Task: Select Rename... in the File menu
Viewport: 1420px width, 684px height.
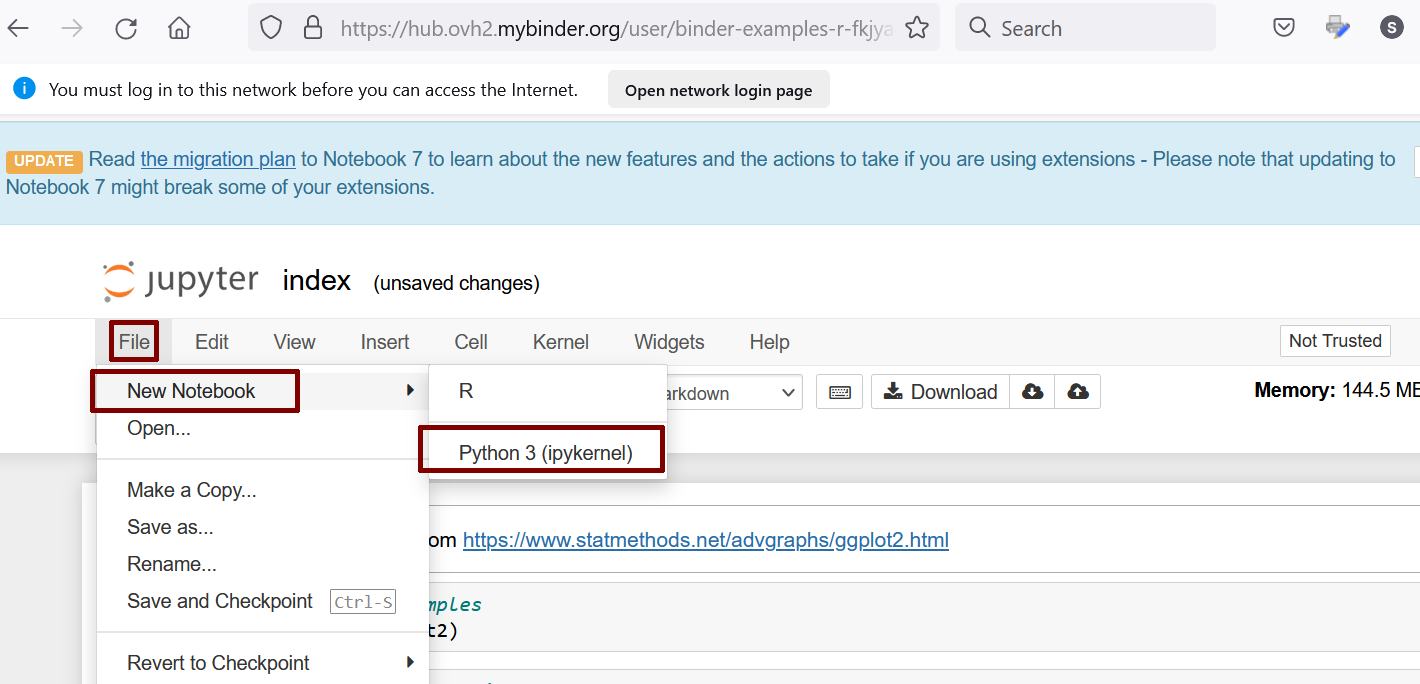Action: (262, 564)
